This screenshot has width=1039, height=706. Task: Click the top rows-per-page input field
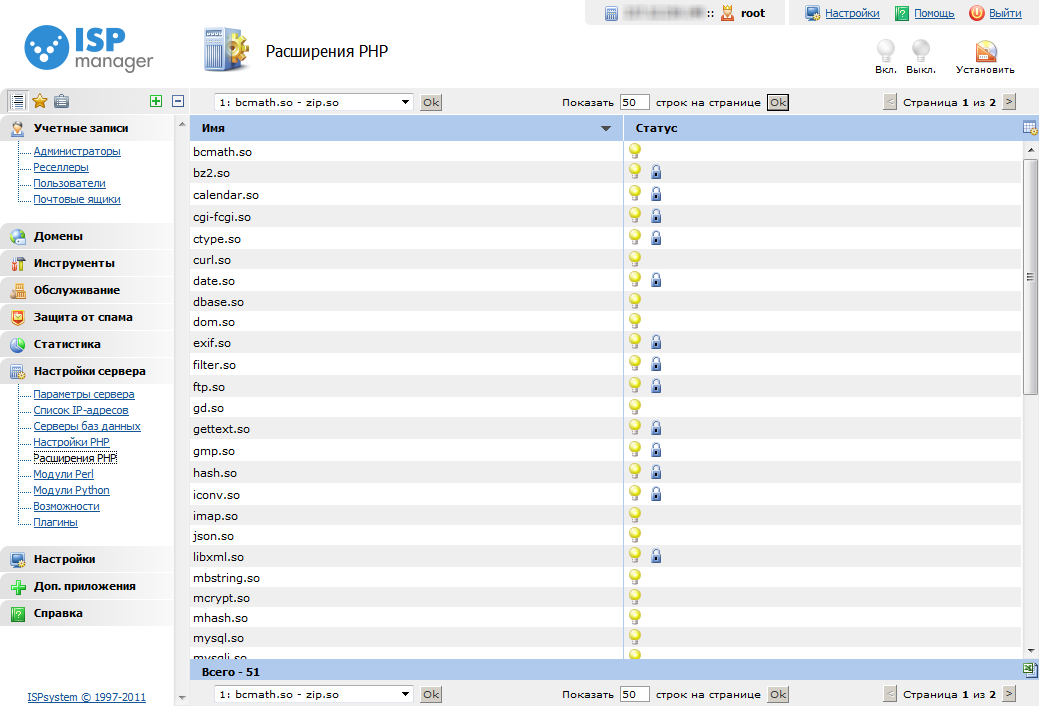tap(634, 102)
